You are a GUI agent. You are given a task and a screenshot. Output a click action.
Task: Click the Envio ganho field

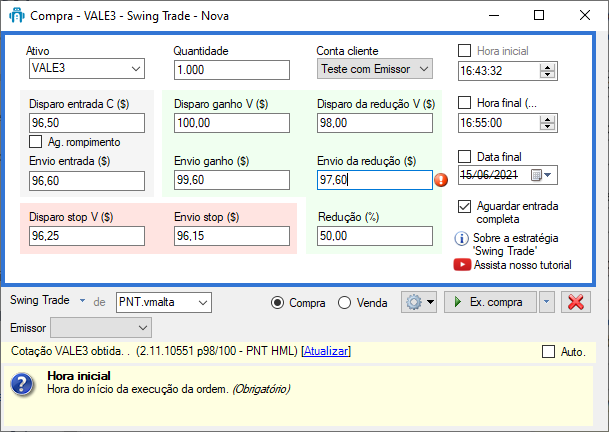coord(232,180)
